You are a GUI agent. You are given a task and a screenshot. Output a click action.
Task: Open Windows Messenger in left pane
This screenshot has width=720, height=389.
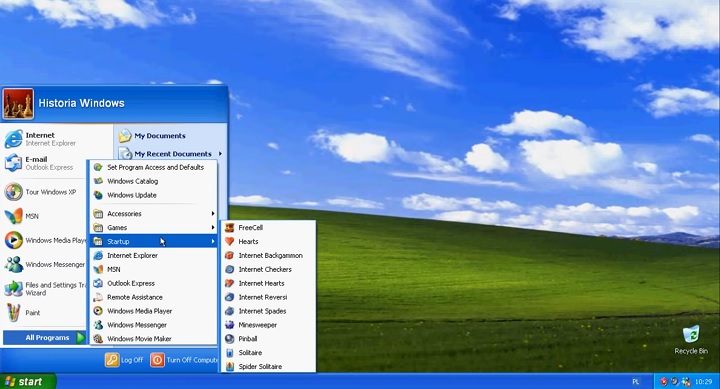[45, 265]
